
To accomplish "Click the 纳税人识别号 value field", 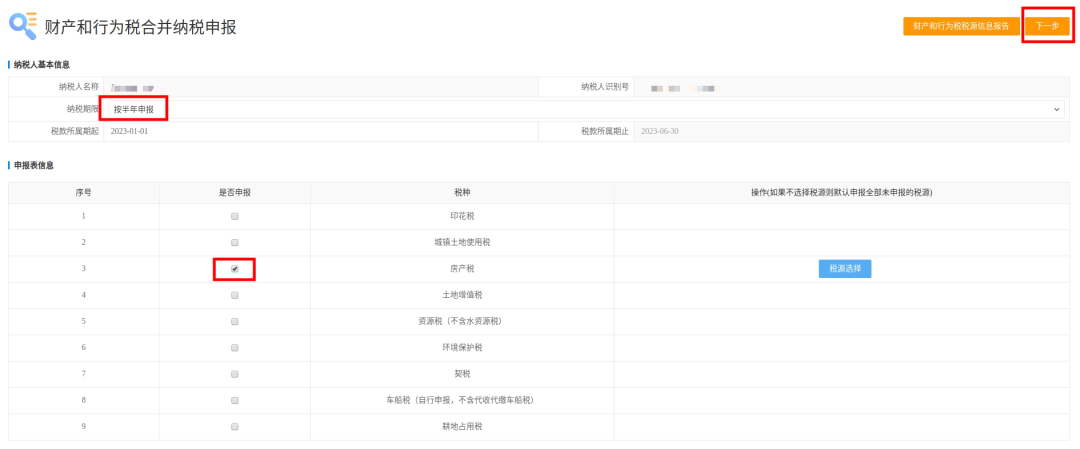I will point(850,87).
